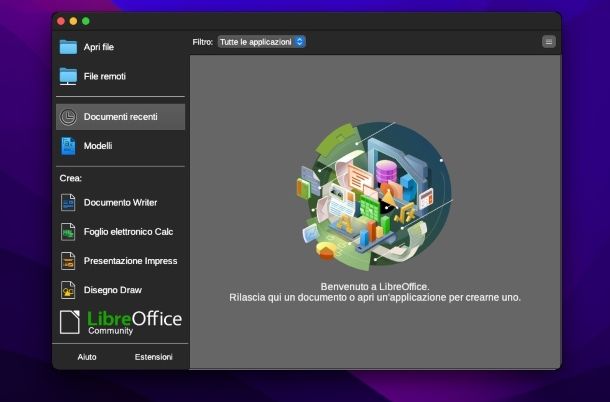Open the Estensioni button
The image size is (610, 402).
(x=153, y=357)
